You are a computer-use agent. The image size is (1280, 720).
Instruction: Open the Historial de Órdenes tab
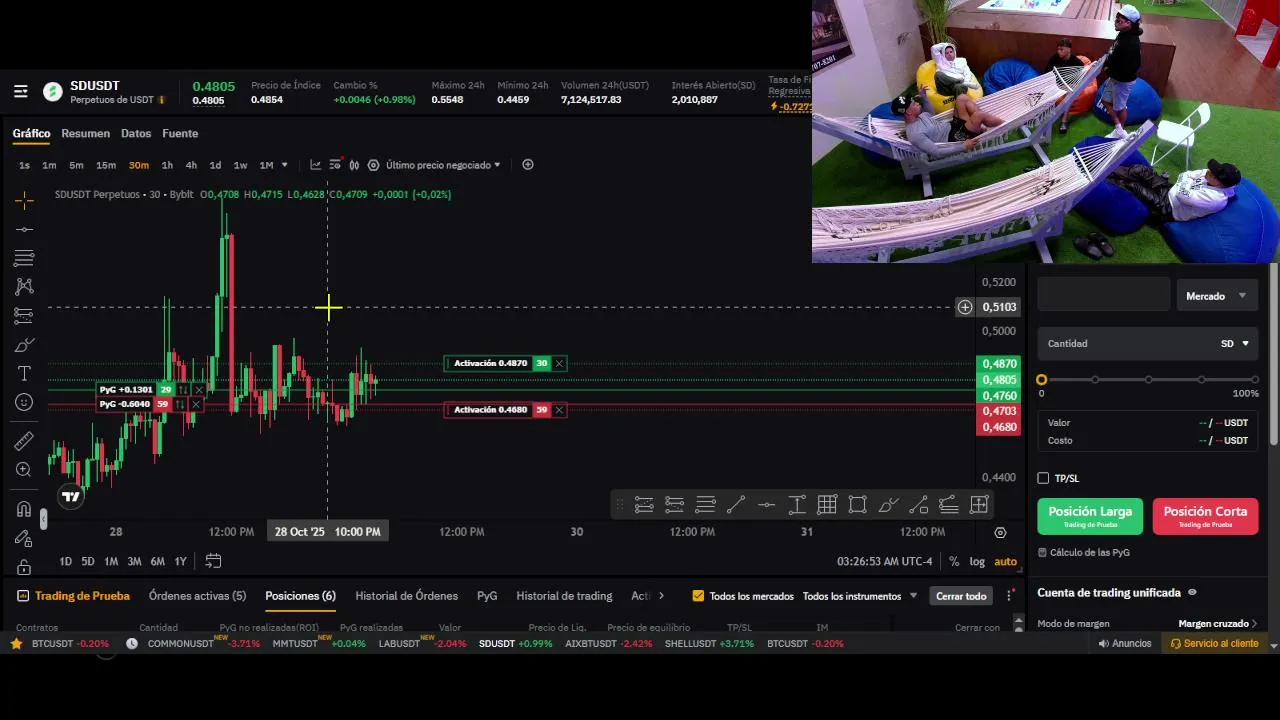pyautogui.click(x=407, y=596)
